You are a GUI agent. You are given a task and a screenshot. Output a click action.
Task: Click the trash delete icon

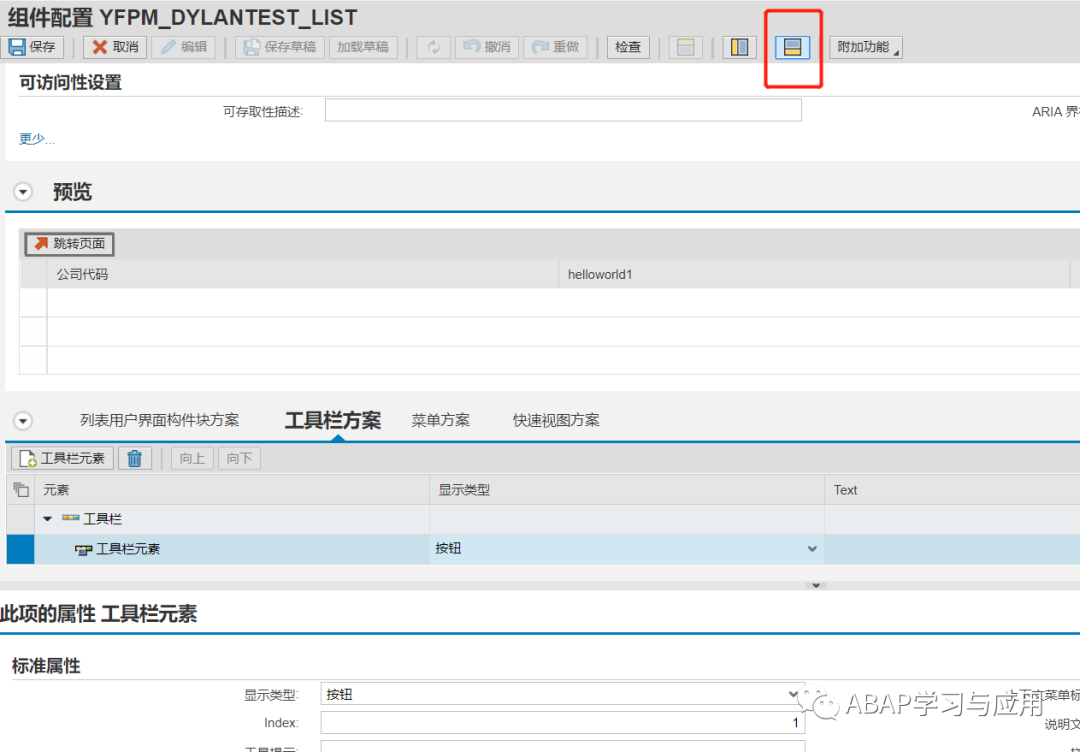tap(135, 459)
